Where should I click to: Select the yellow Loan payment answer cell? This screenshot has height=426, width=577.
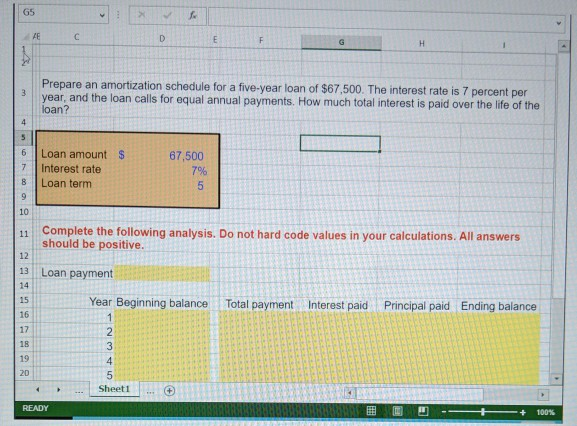[162, 274]
